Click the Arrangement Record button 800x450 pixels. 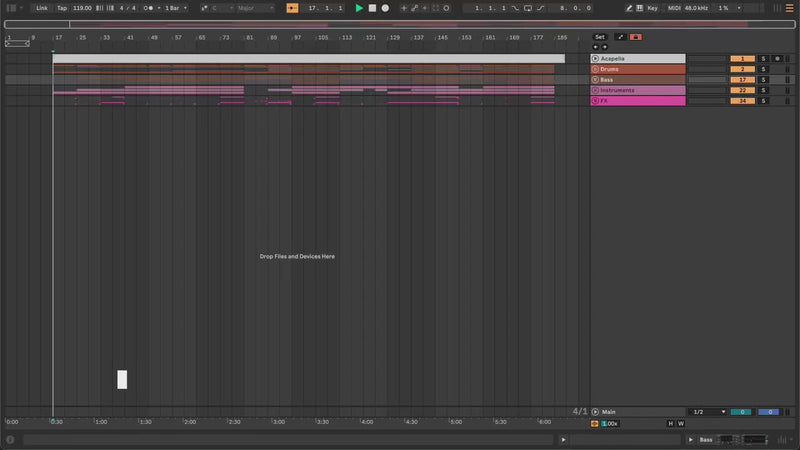tap(385, 8)
